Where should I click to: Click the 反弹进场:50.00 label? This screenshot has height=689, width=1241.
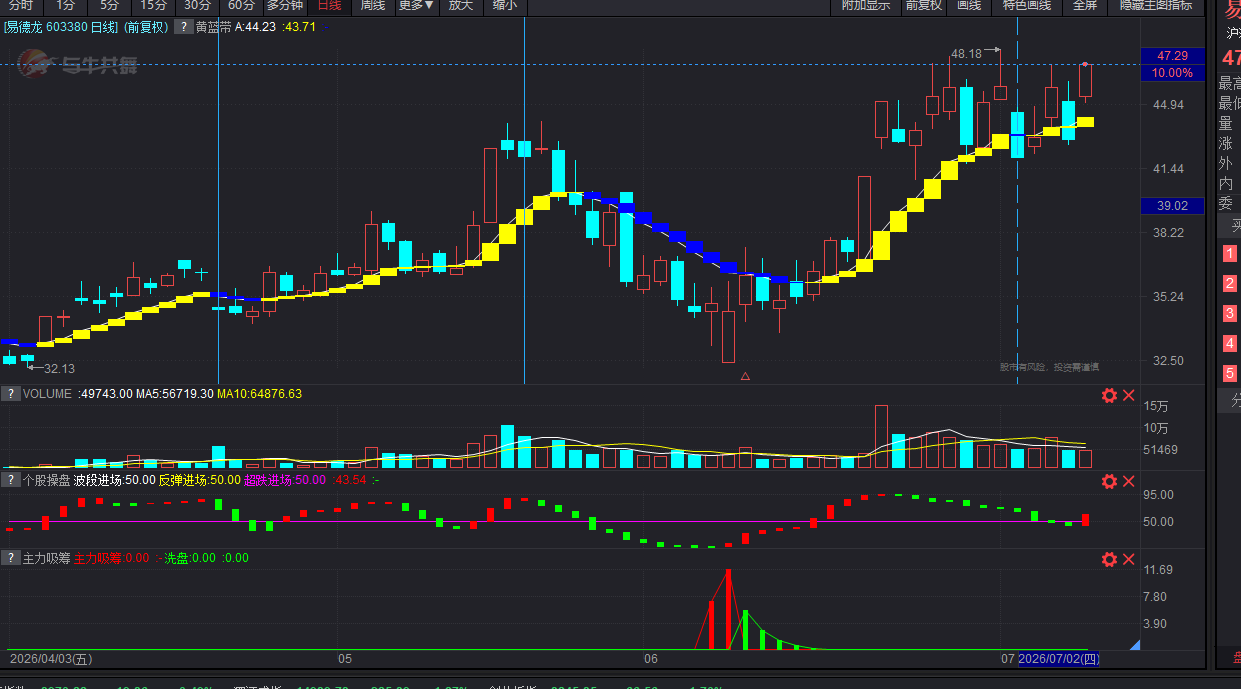(x=199, y=480)
